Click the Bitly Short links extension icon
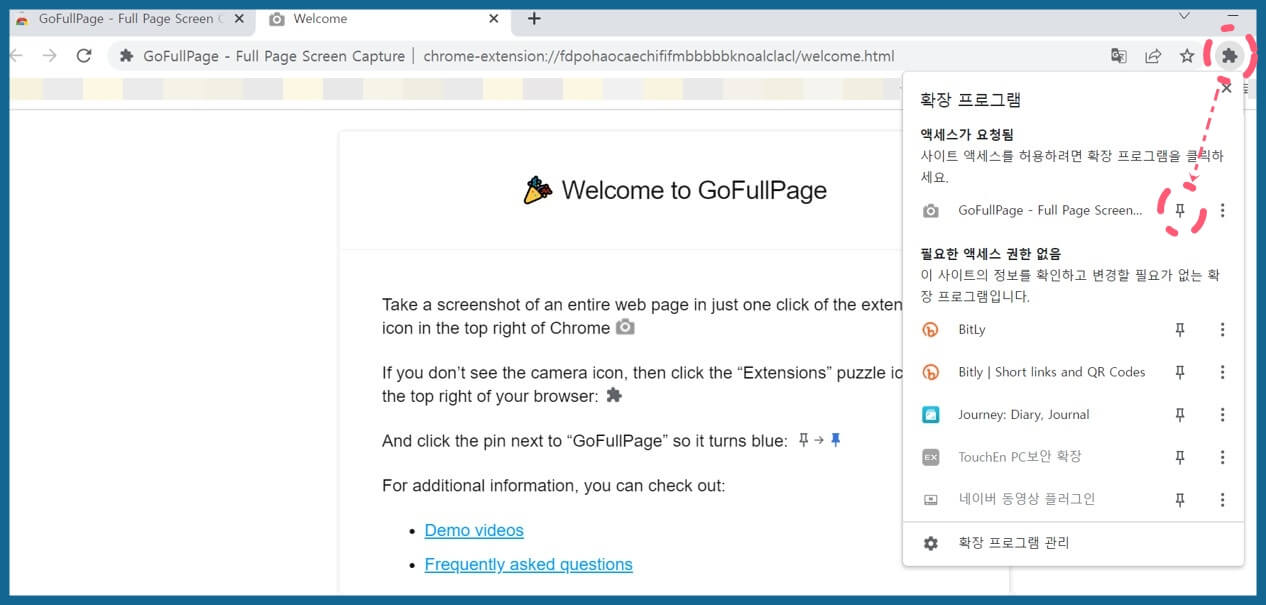The width and height of the screenshot is (1266, 605). pos(931,372)
